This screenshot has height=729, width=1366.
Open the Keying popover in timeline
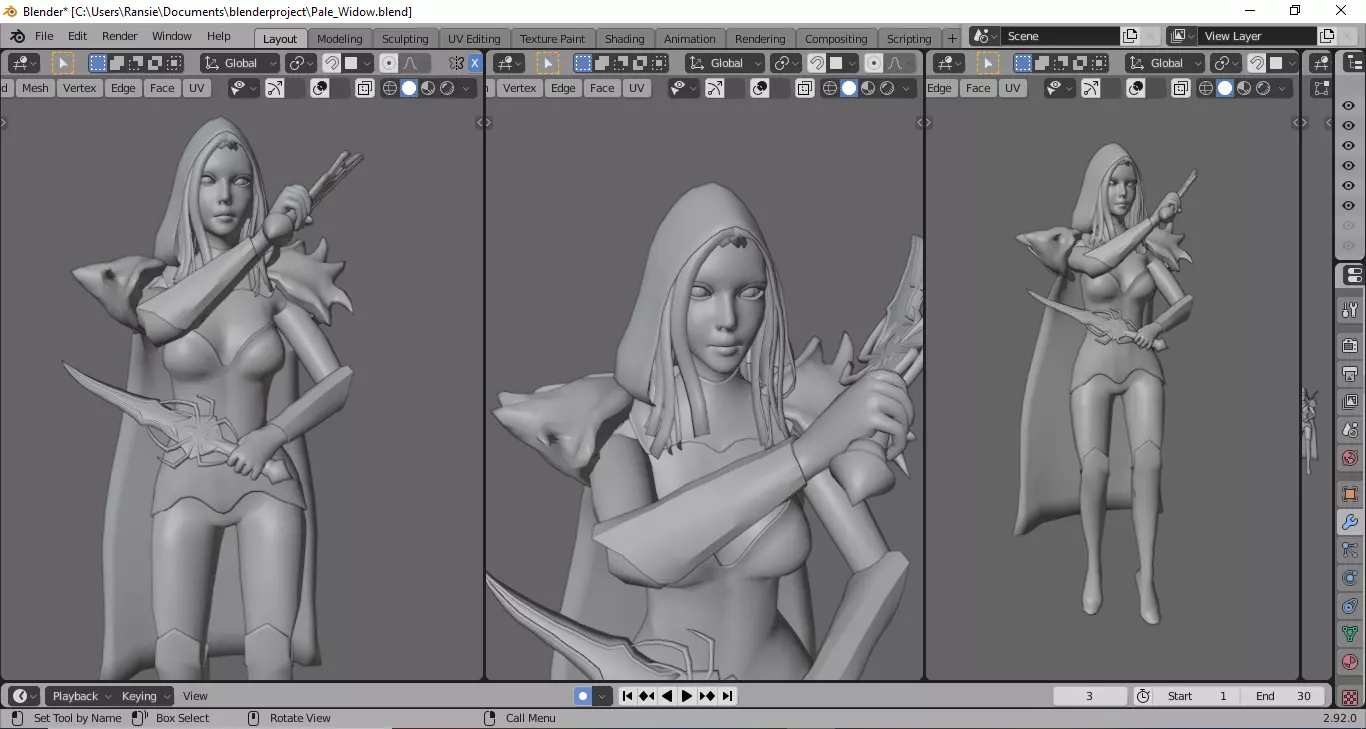coord(145,696)
